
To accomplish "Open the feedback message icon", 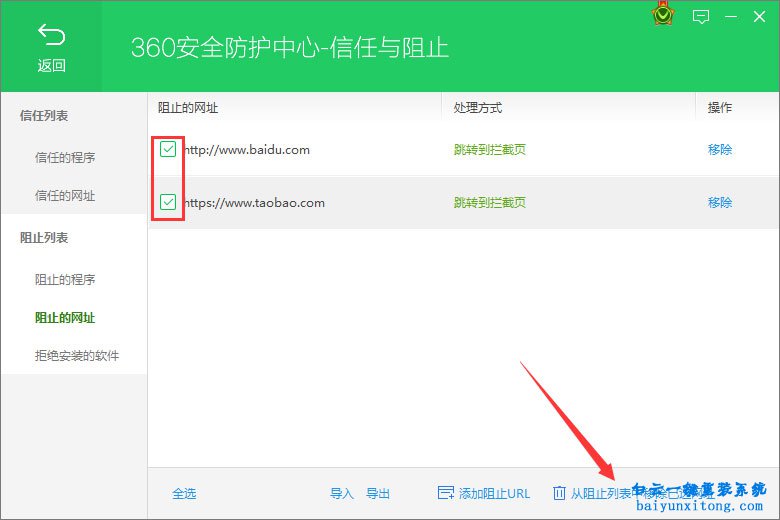I will tap(701, 16).
